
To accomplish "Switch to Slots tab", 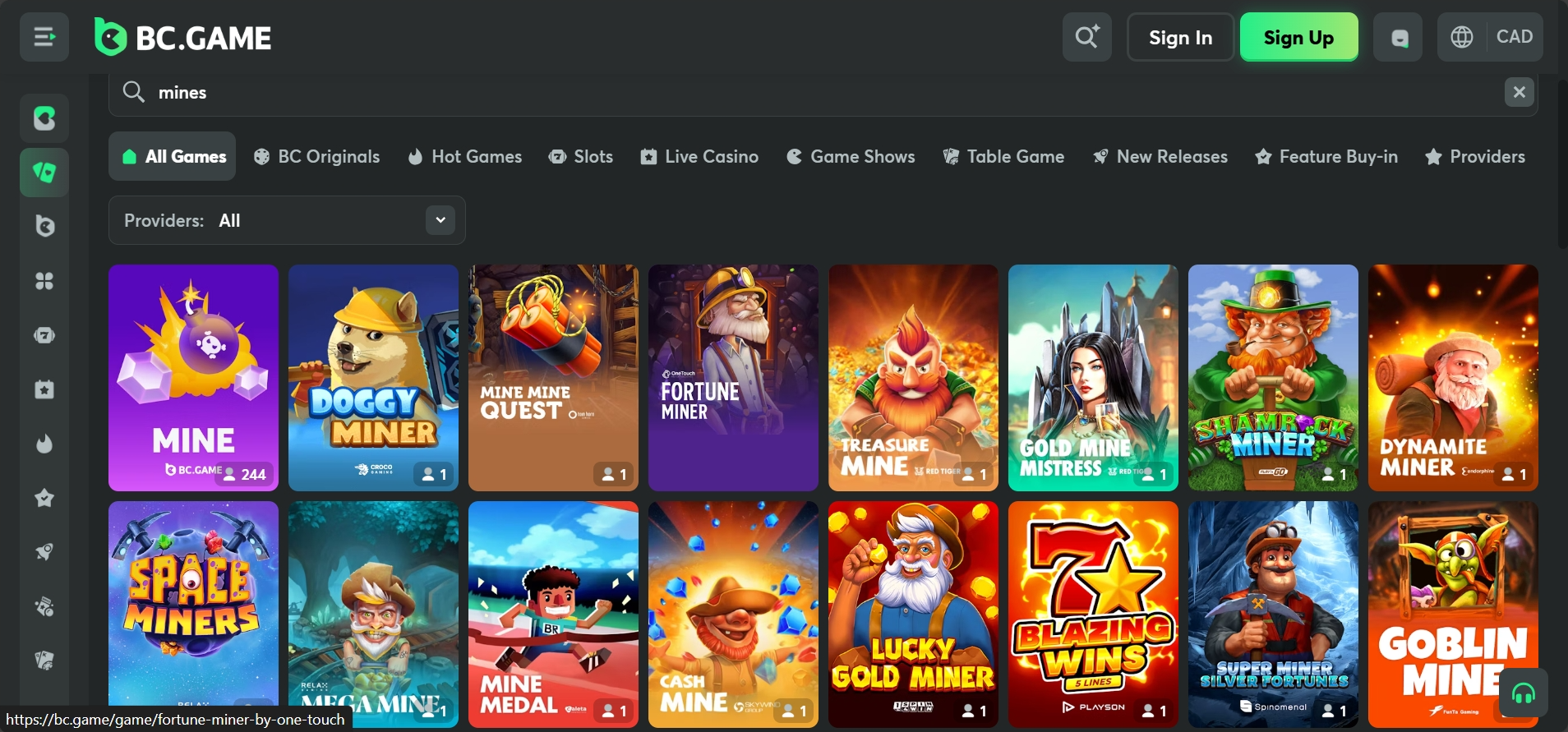I will 581,156.
